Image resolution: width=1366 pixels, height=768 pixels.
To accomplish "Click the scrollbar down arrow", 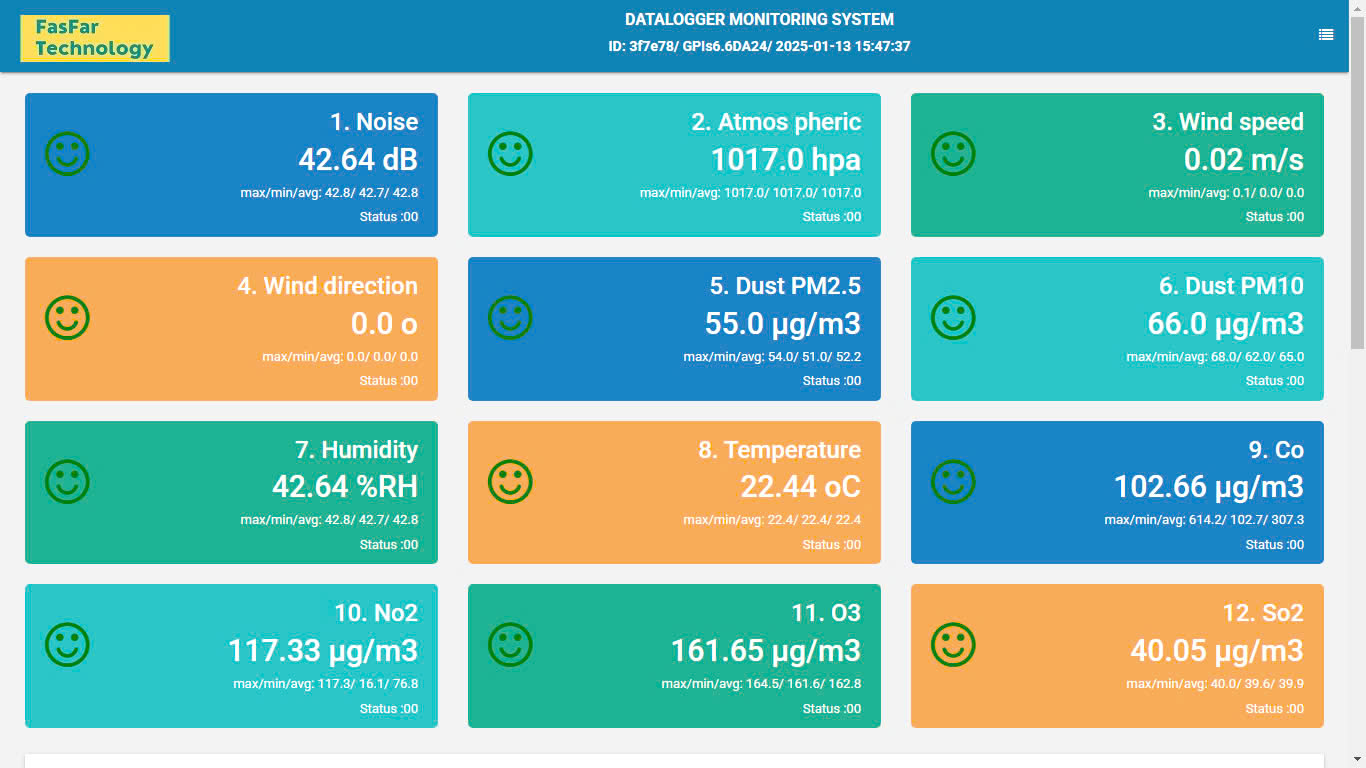I will [x=1357, y=759].
